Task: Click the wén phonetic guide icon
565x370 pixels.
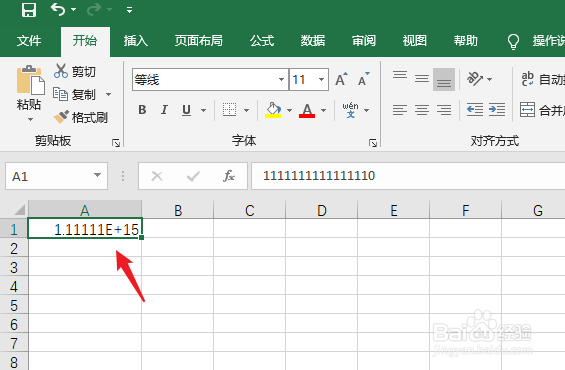Action: tap(350, 110)
